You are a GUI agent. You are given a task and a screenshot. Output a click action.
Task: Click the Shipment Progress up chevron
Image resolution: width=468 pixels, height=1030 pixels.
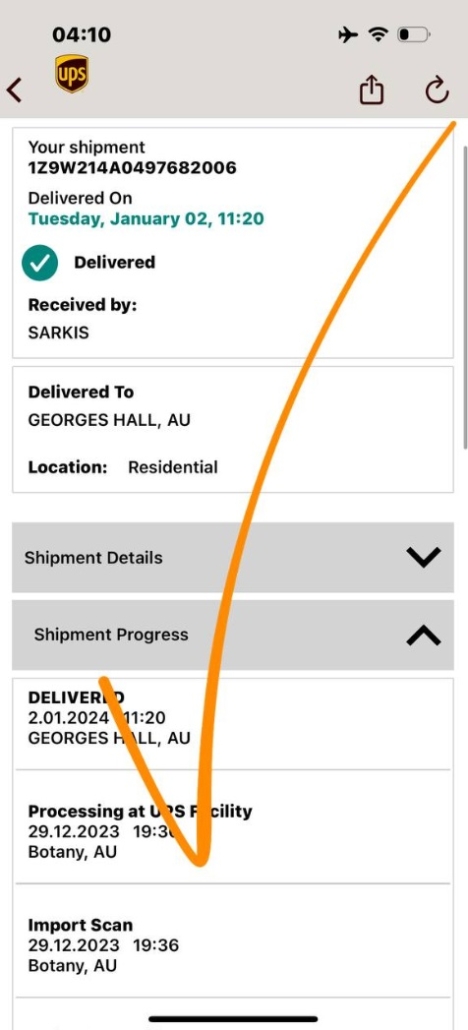(423, 635)
